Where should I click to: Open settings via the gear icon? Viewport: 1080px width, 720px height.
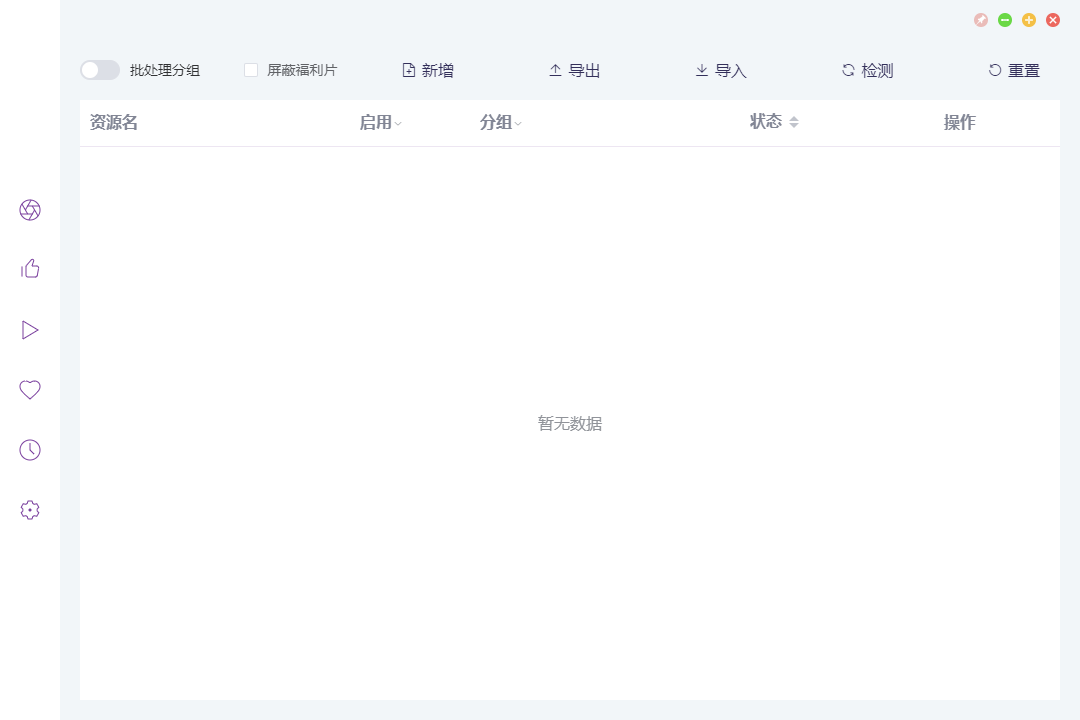(x=30, y=510)
